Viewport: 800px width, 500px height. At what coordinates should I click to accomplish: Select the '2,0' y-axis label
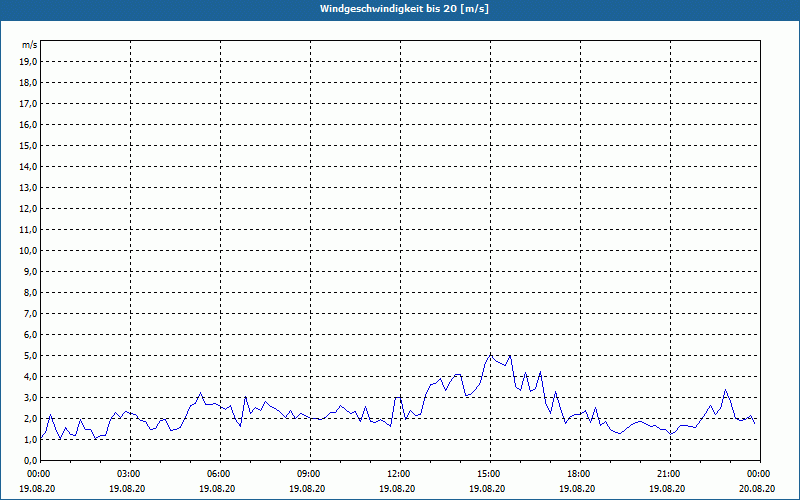[x=30, y=418]
